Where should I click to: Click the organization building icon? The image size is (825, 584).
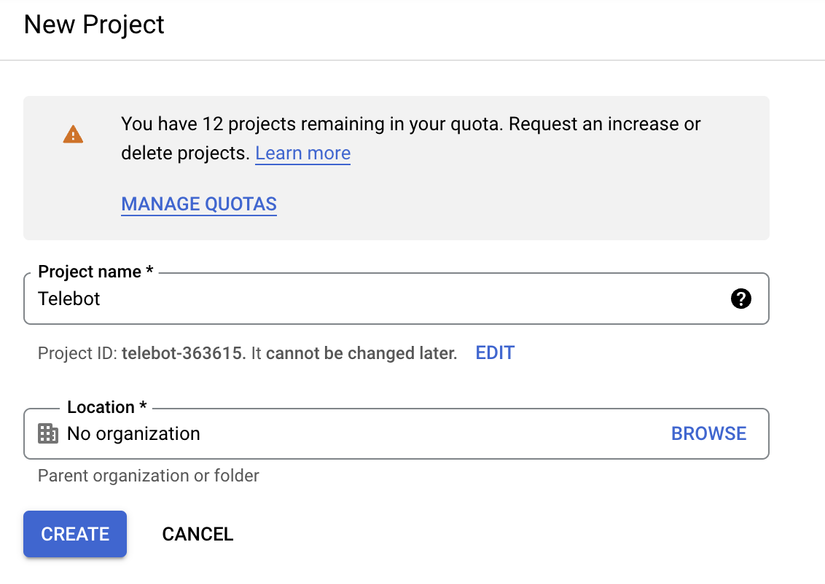click(48, 433)
